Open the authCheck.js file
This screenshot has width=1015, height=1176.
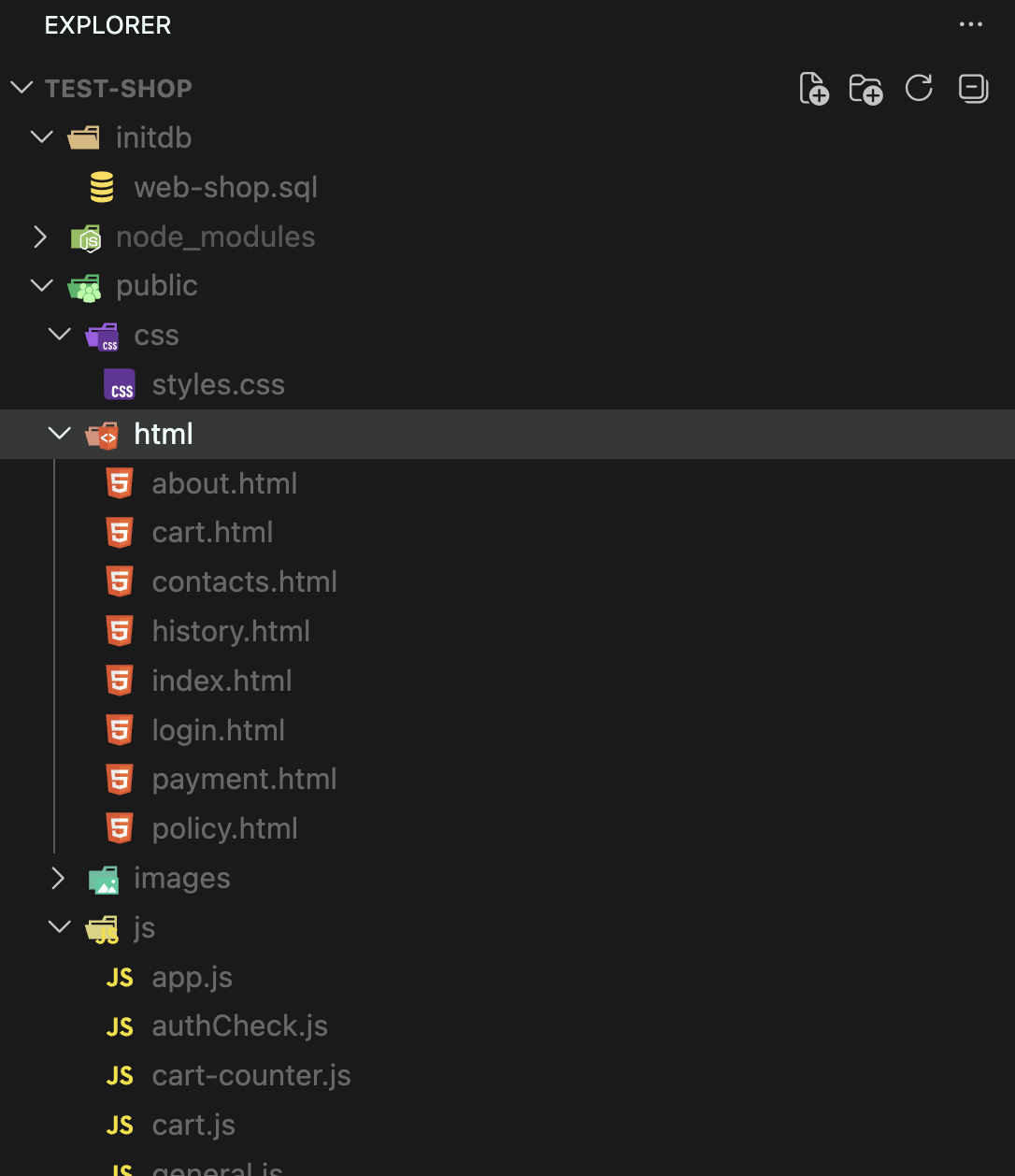tap(239, 1026)
